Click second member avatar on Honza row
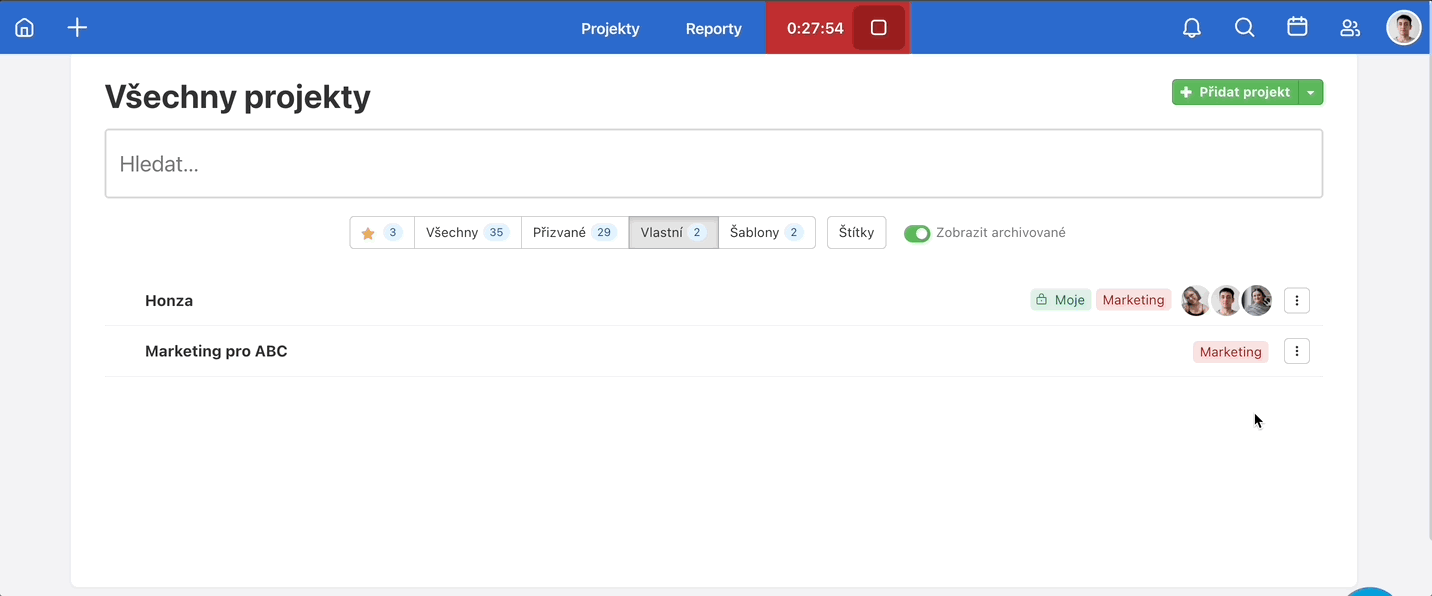1432x596 pixels. click(1226, 300)
